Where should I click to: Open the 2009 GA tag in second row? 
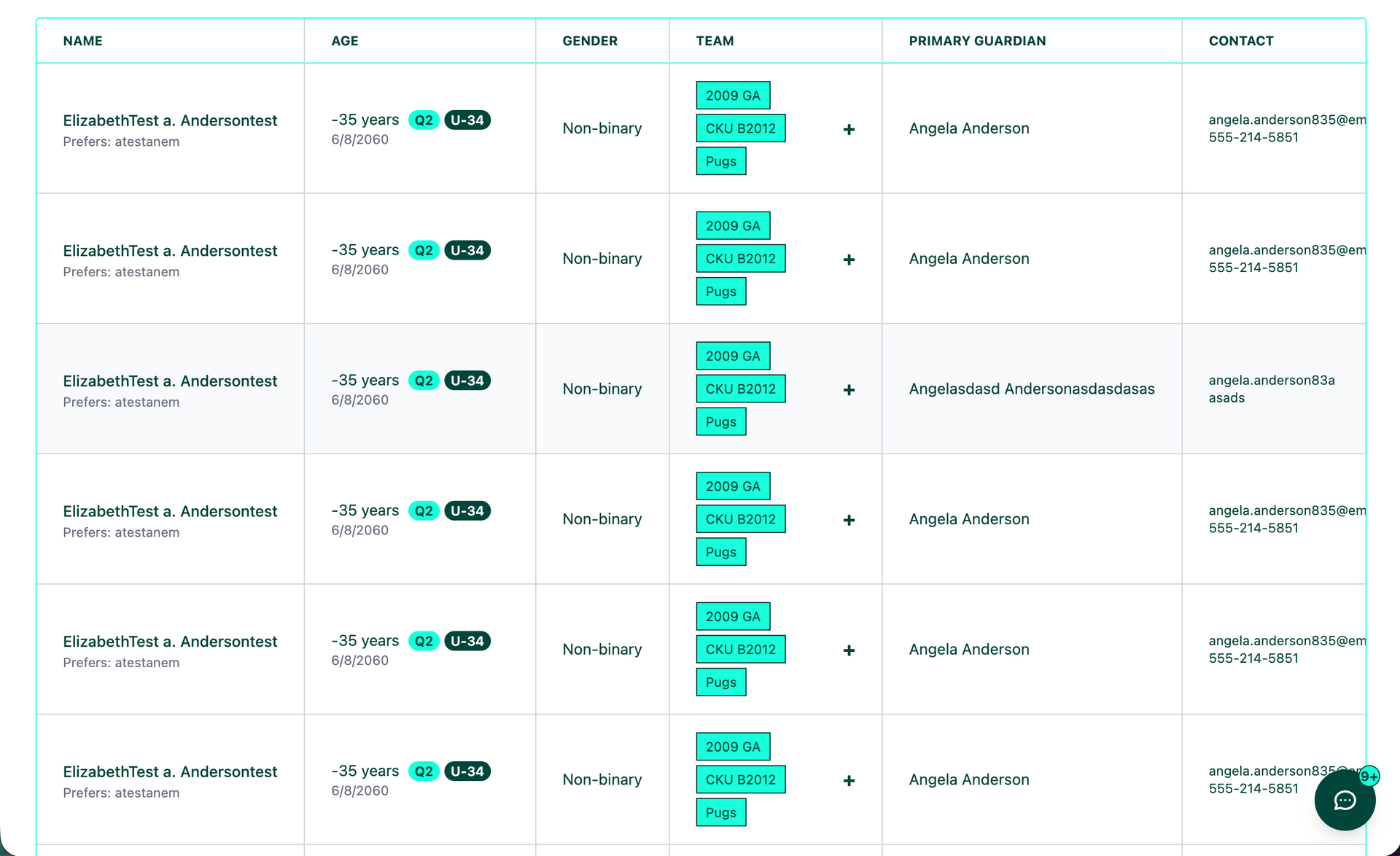pyautogui.click(x=733, y=226)
